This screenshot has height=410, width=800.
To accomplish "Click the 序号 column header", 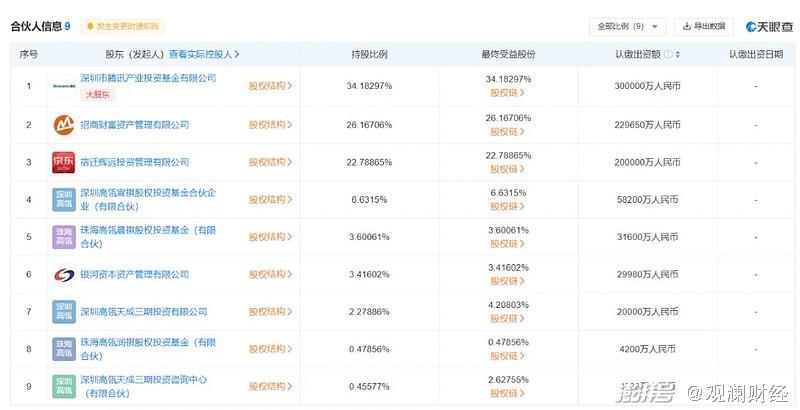I will point(29,54).
